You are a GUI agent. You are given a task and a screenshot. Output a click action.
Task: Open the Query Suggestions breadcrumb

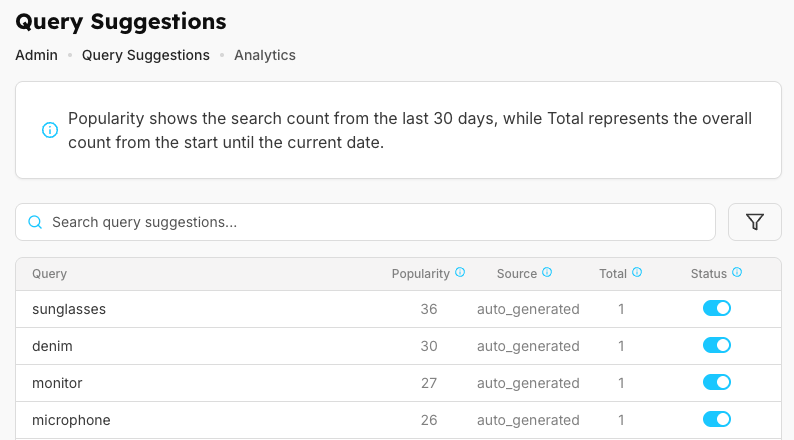point(146,55)
